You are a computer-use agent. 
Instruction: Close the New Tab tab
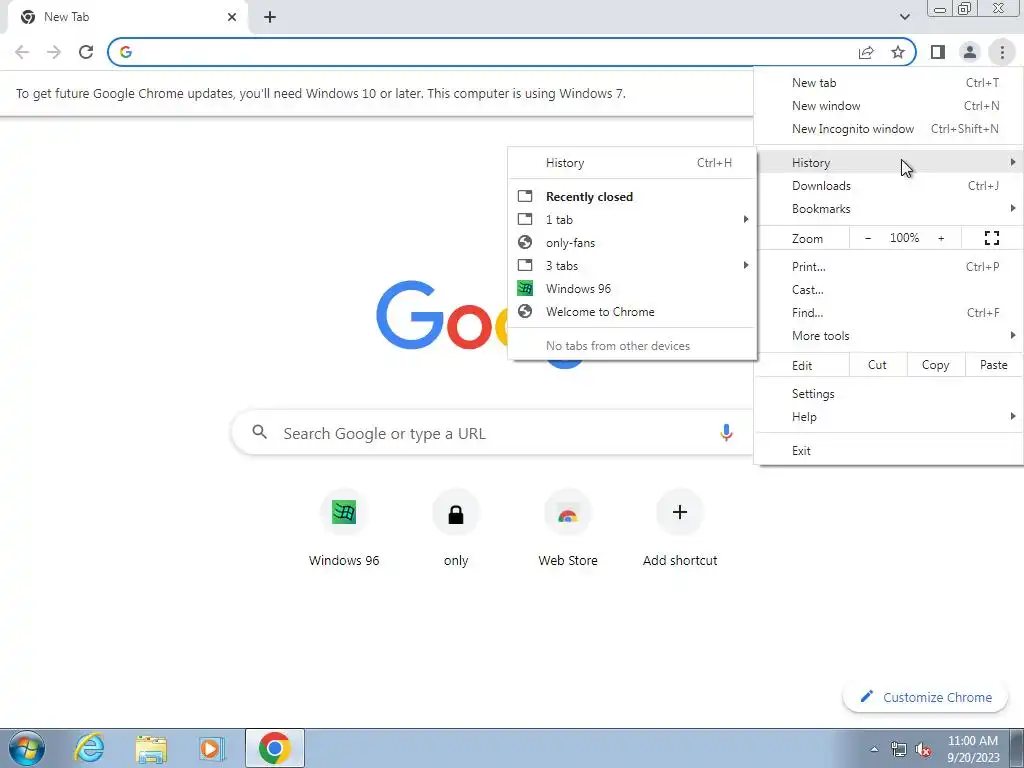click(x=232, y=17)
